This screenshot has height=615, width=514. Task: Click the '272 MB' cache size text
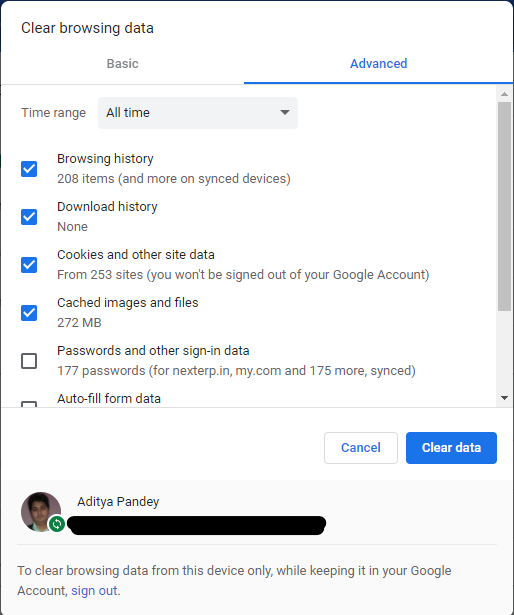[x=79, y=323]
